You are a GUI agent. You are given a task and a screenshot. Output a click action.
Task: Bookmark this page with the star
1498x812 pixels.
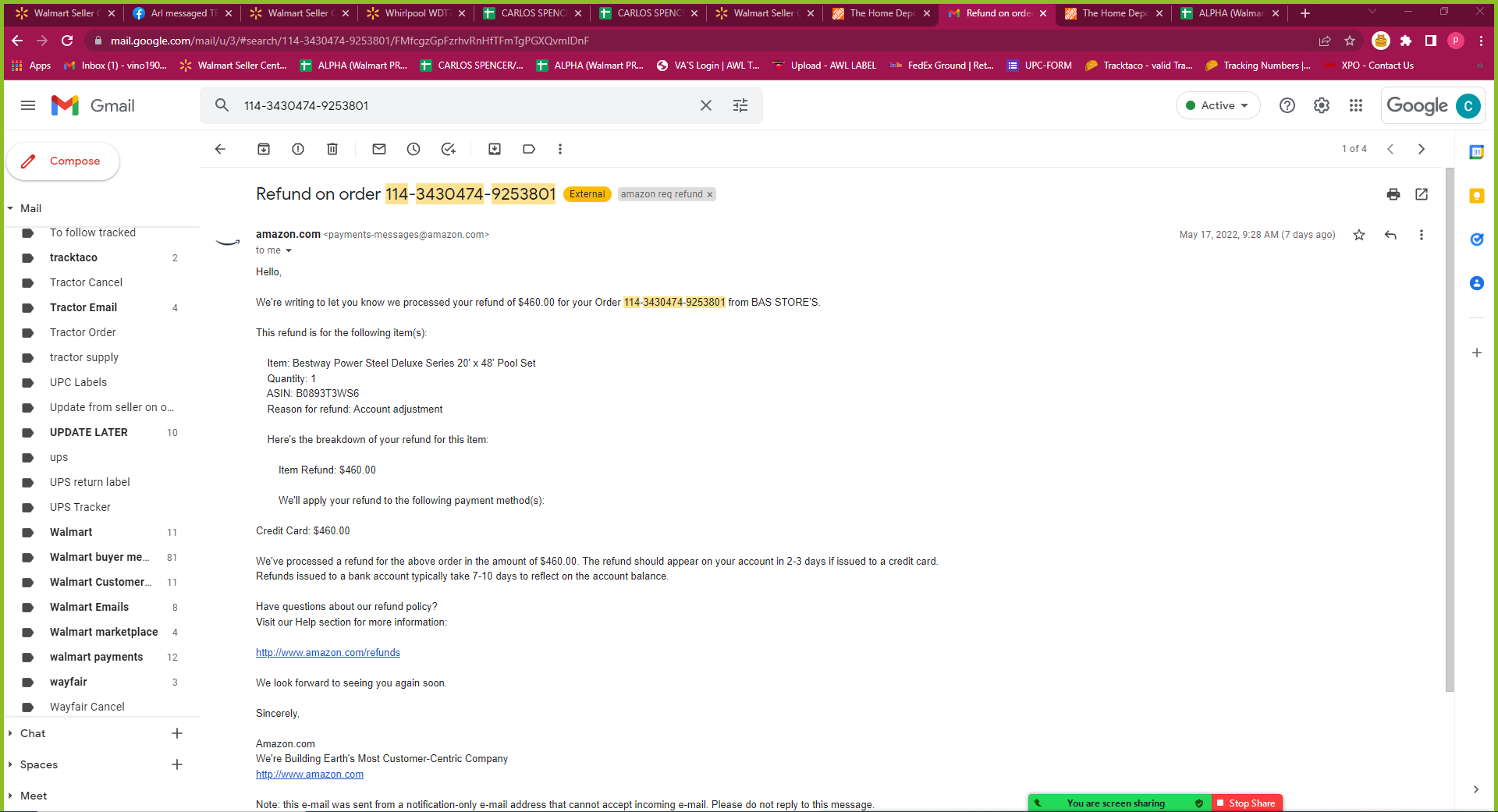pyautogui.click(x=1350, y=41)
